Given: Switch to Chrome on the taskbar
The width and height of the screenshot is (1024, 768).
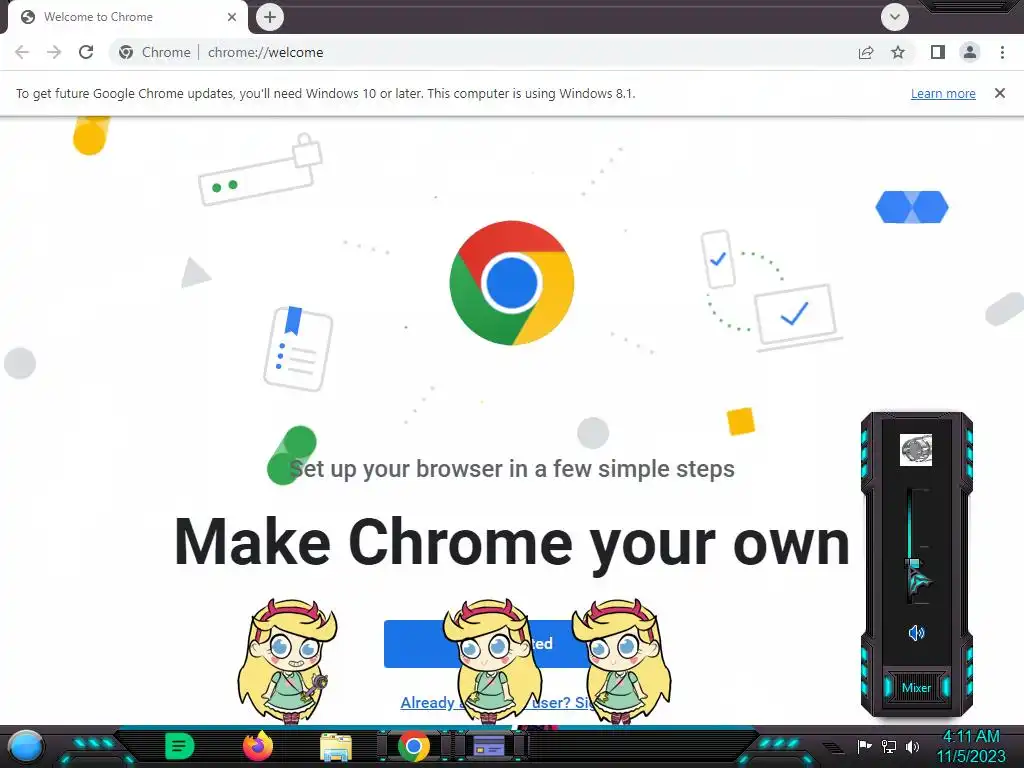Looking at the screenshot, I should point(413,747).
